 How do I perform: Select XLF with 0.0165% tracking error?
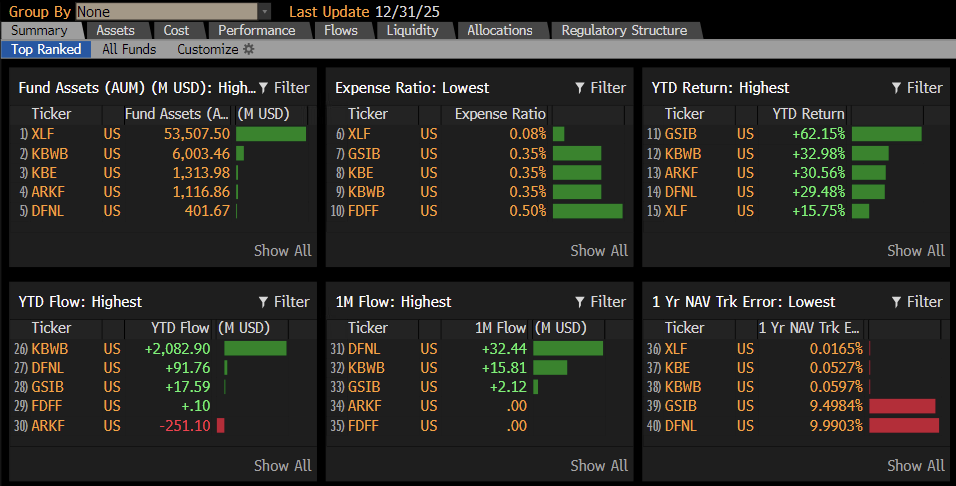676,349
